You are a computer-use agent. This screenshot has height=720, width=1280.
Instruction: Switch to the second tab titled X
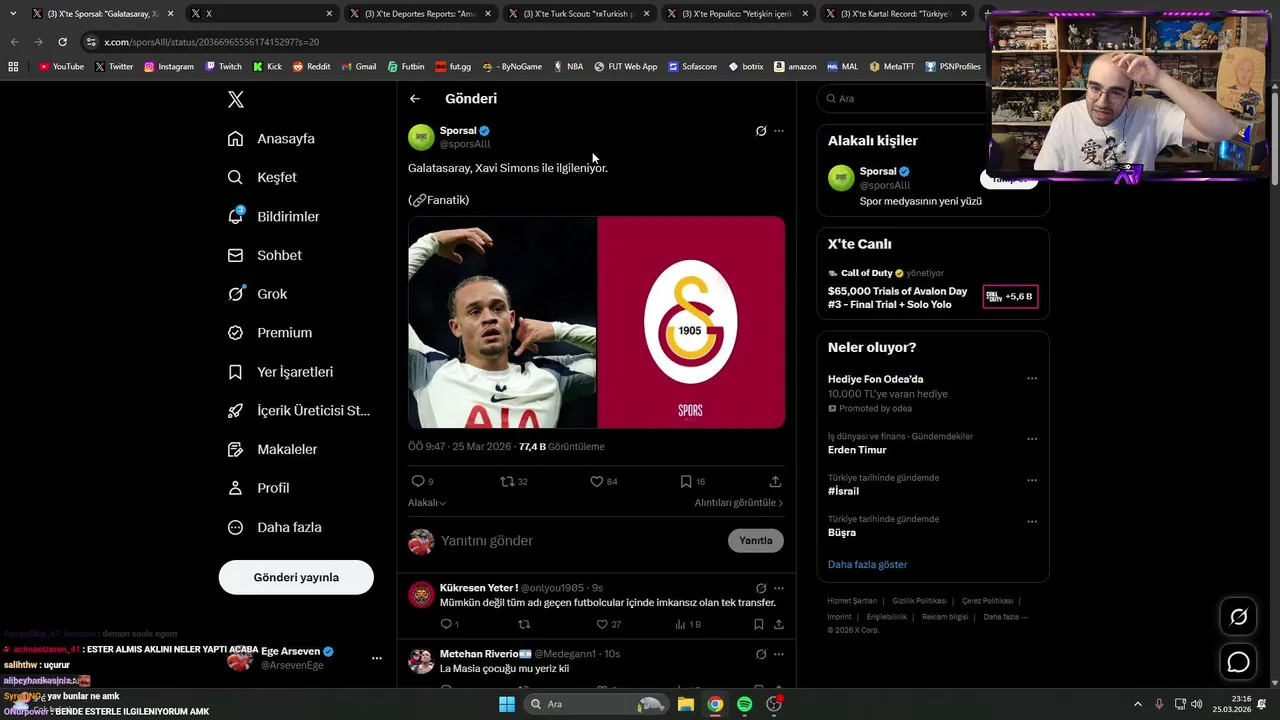tap(262, 14)
